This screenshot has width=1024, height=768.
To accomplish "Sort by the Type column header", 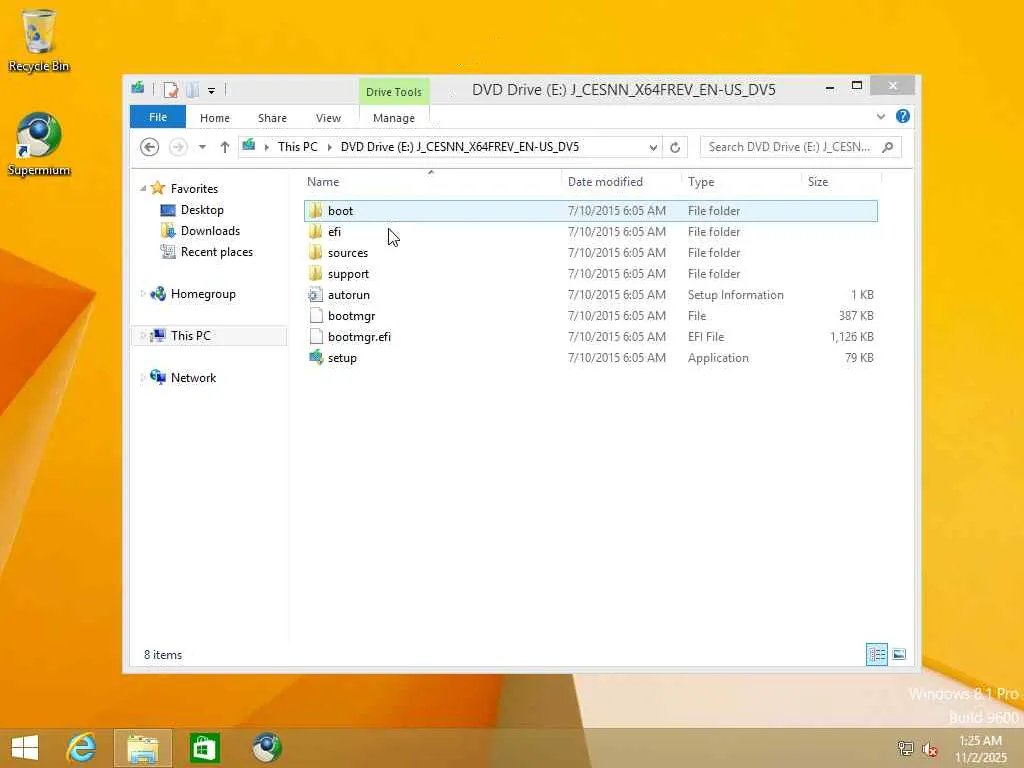I will [x=741, y=182].
